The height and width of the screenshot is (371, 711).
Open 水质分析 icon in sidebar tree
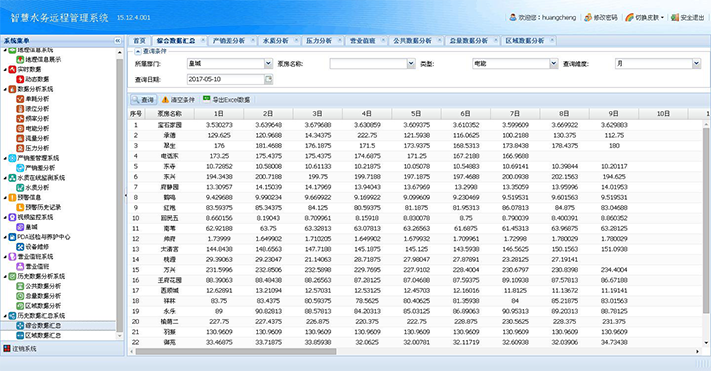[x=20, y=187]
